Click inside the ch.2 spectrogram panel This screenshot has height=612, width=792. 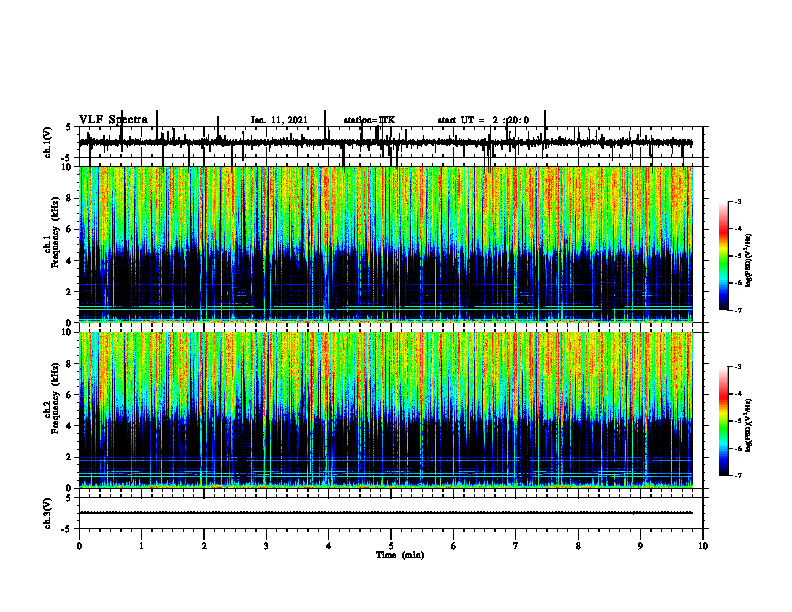[385, 410]
